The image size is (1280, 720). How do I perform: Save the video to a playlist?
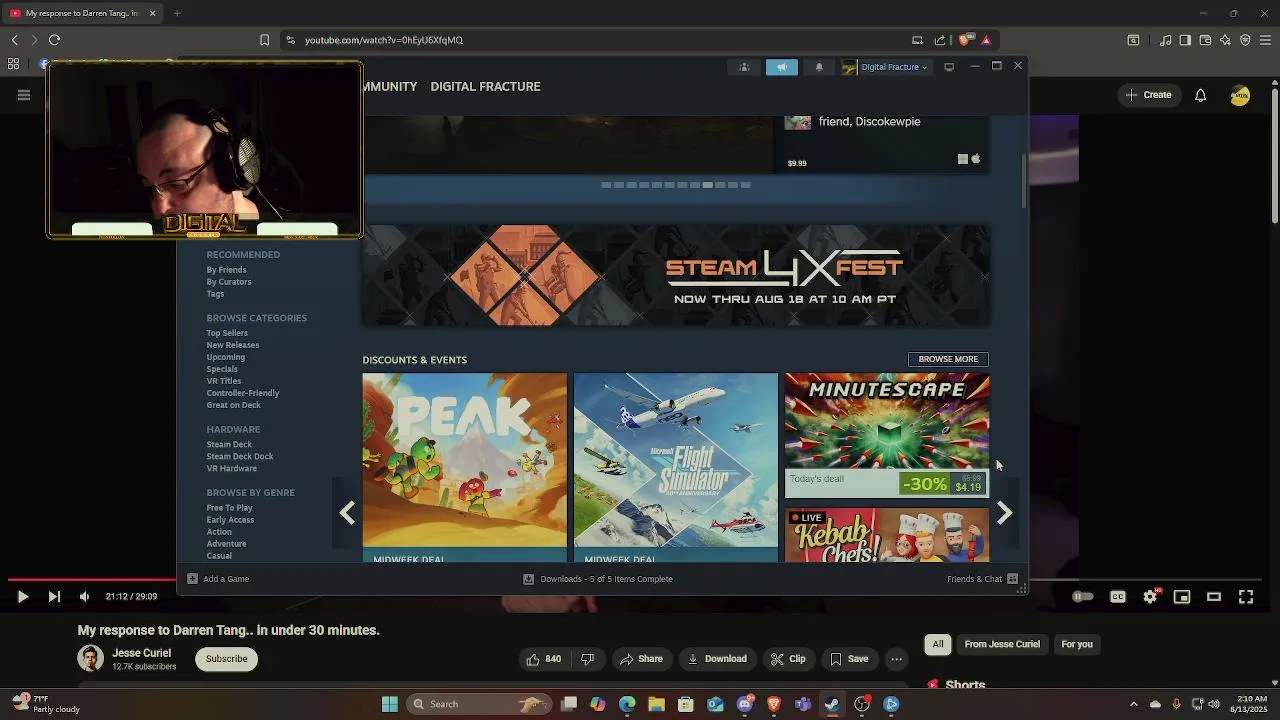[x=849, y=659]
